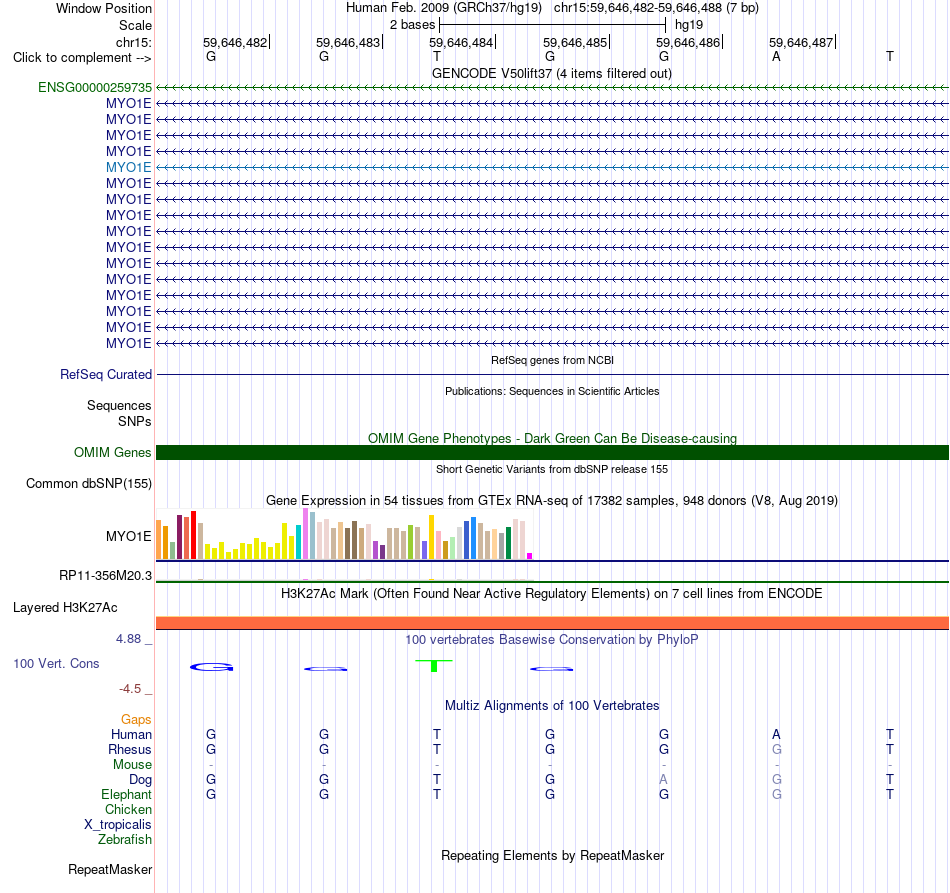Select the Elephant alignment row label
Screen dimensions: 950x893
[126, 794]
